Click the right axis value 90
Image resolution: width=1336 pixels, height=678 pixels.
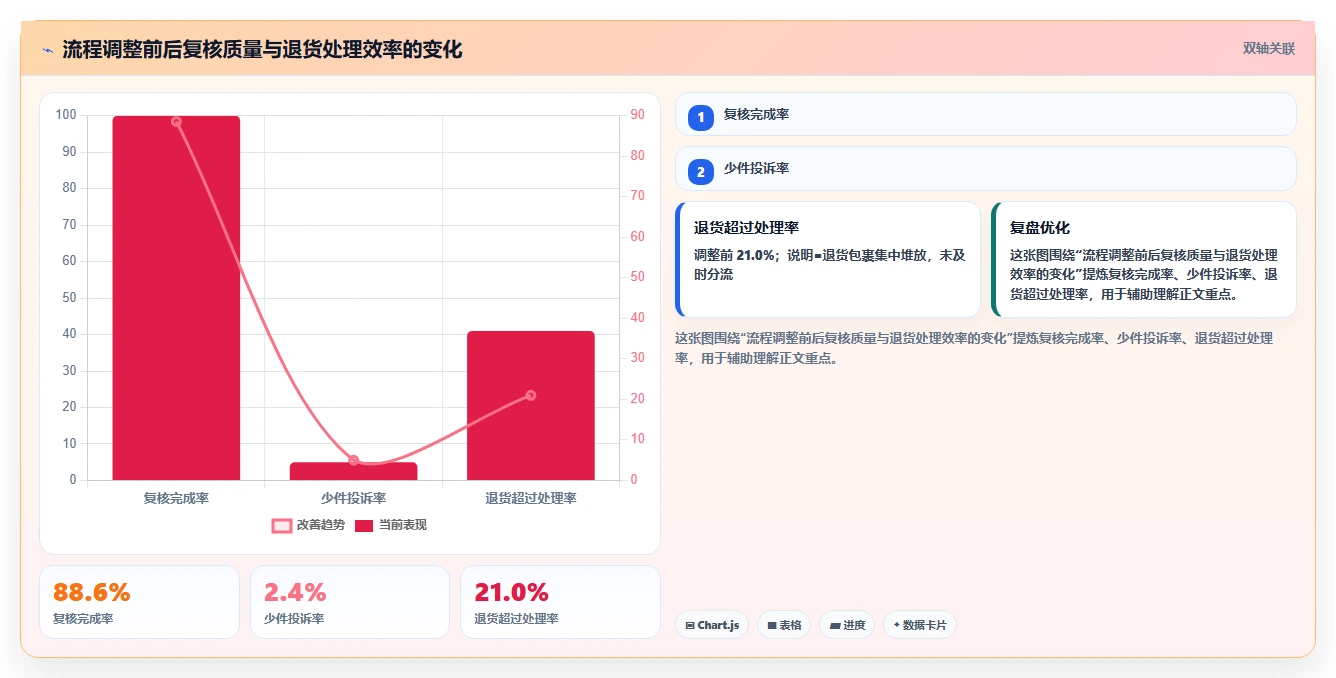click(x=637, y=115)
